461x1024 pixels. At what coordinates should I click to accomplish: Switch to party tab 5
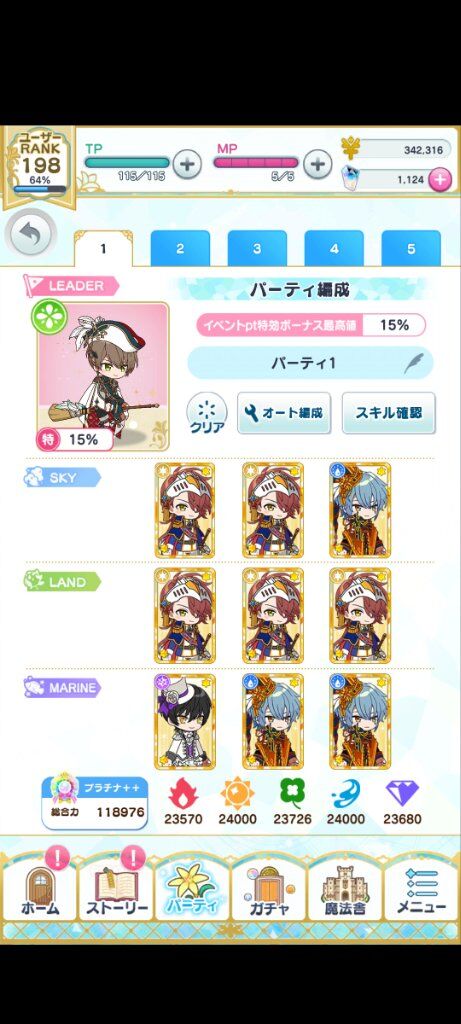[411, 249]
